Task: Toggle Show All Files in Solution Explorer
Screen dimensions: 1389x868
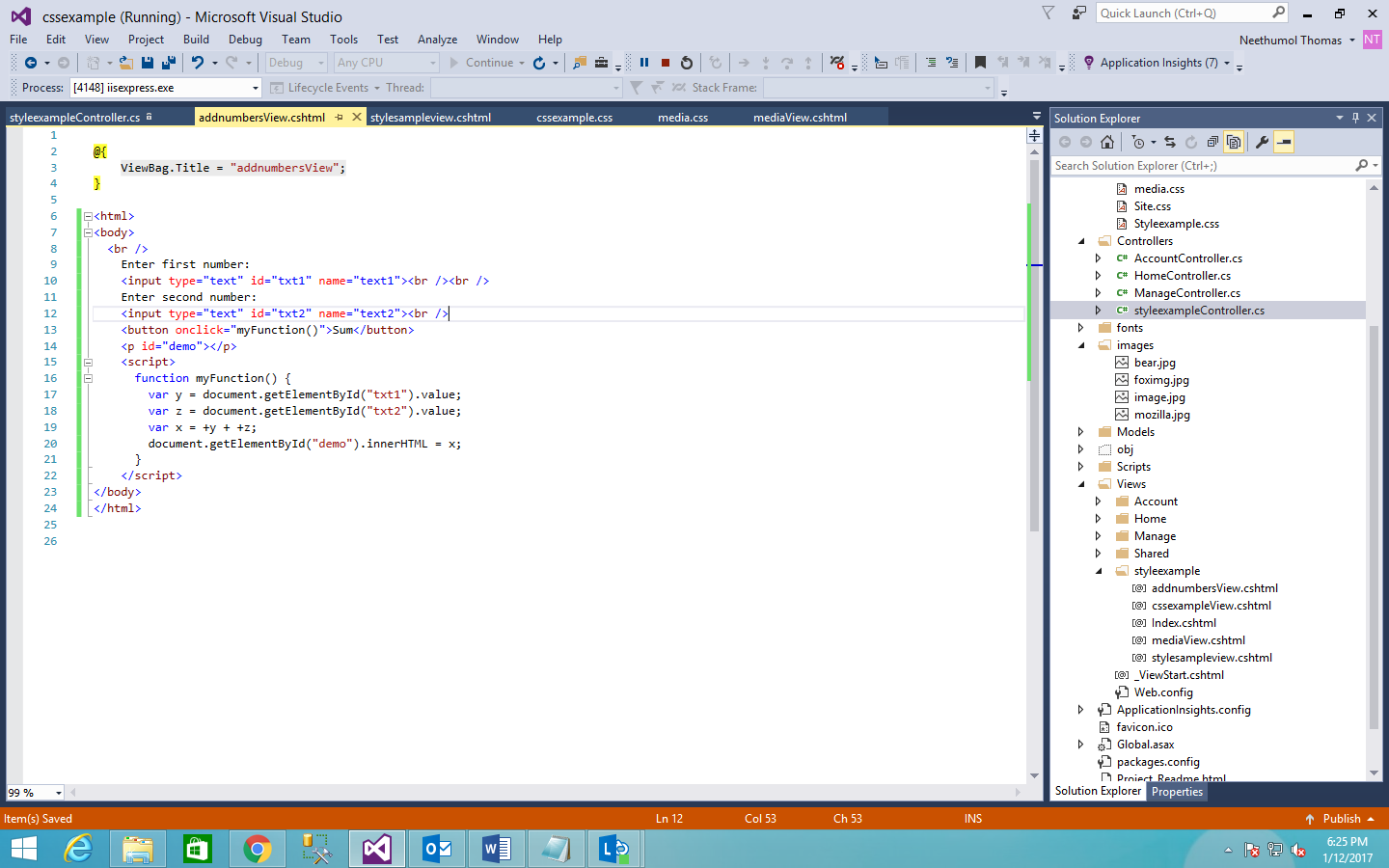Action: [x=1233, y=142]
